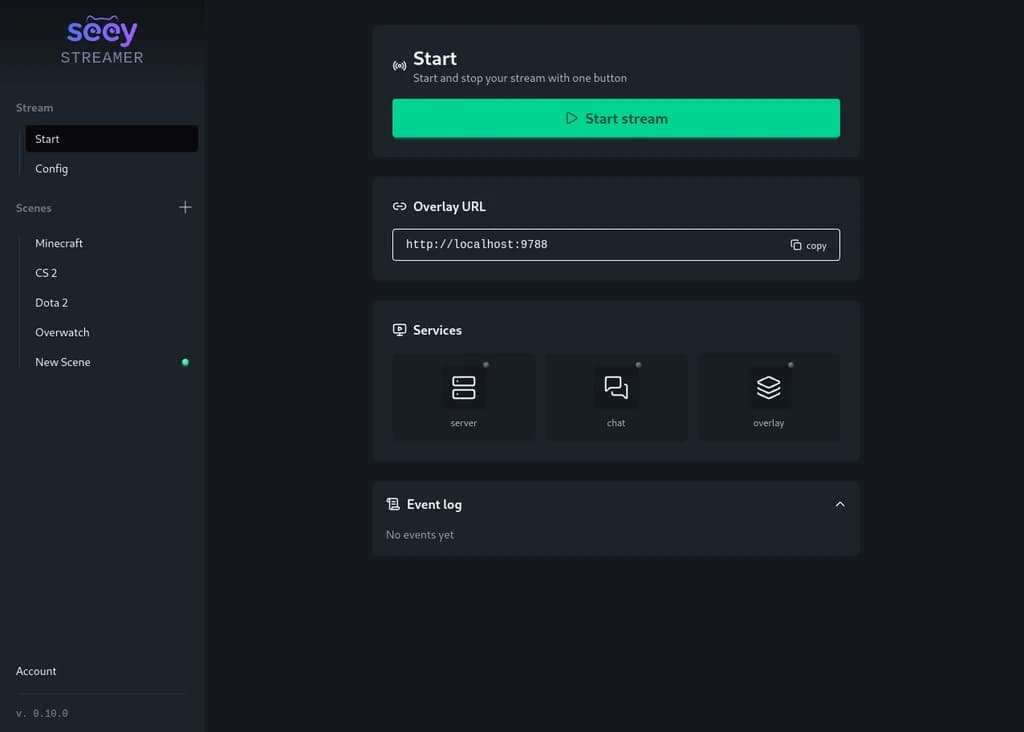
Task: Click the 'No events yet' message
Action: (419, 535)
